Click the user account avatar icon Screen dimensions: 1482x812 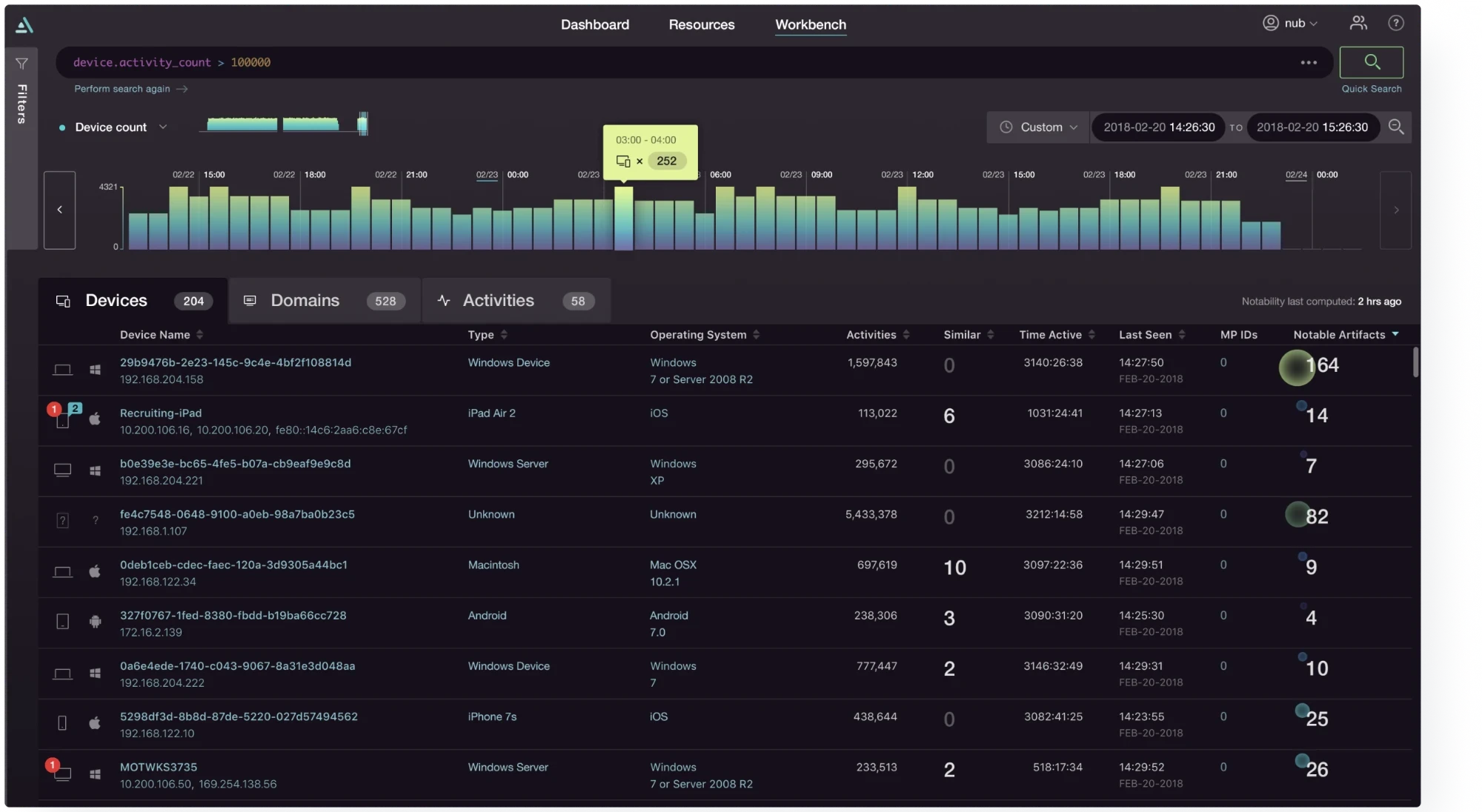pyautogui.click(x=1270, y=23)
